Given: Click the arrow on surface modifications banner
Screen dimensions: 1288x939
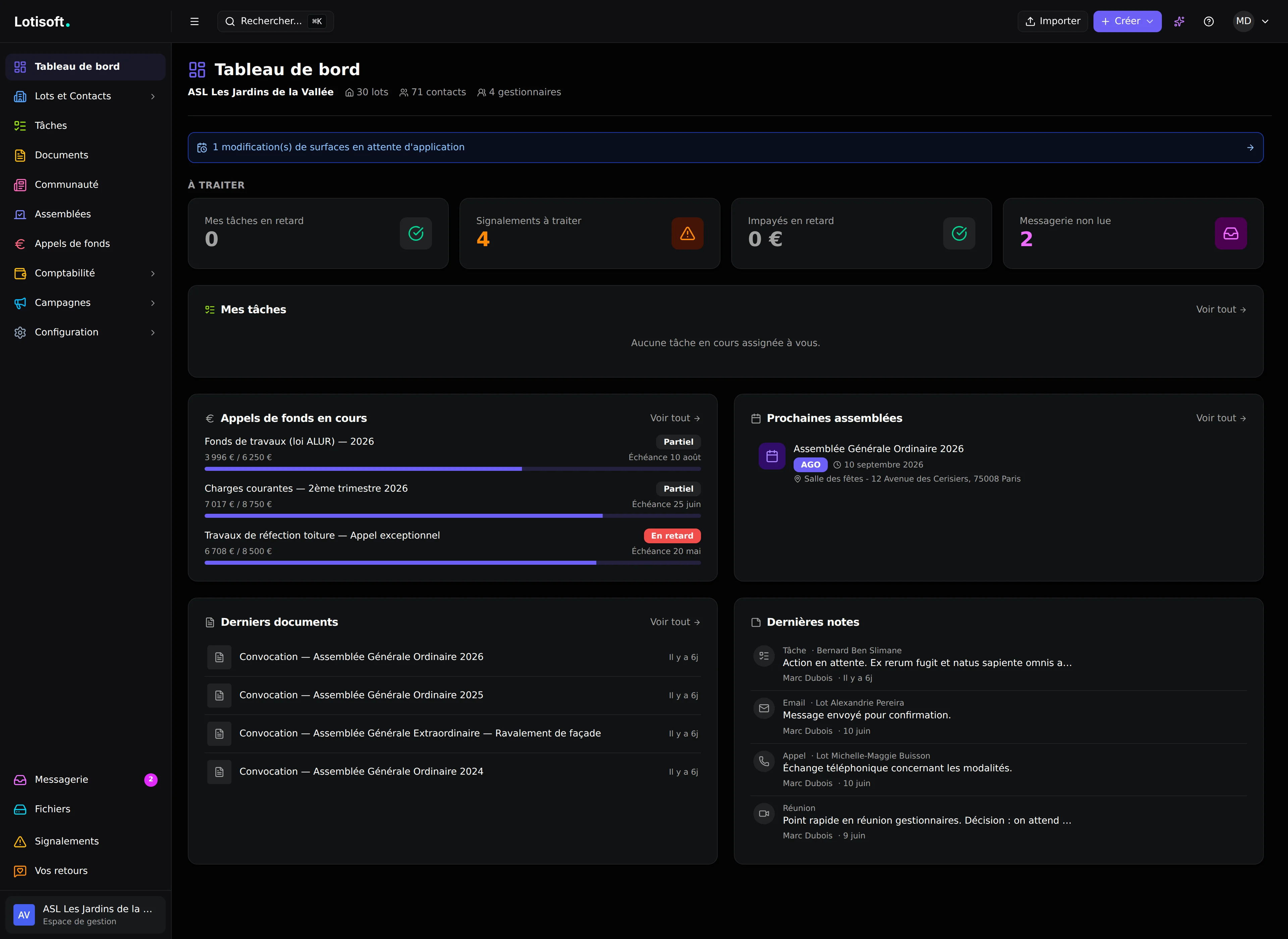Looking at the screenshot, I should (1250, 147).
